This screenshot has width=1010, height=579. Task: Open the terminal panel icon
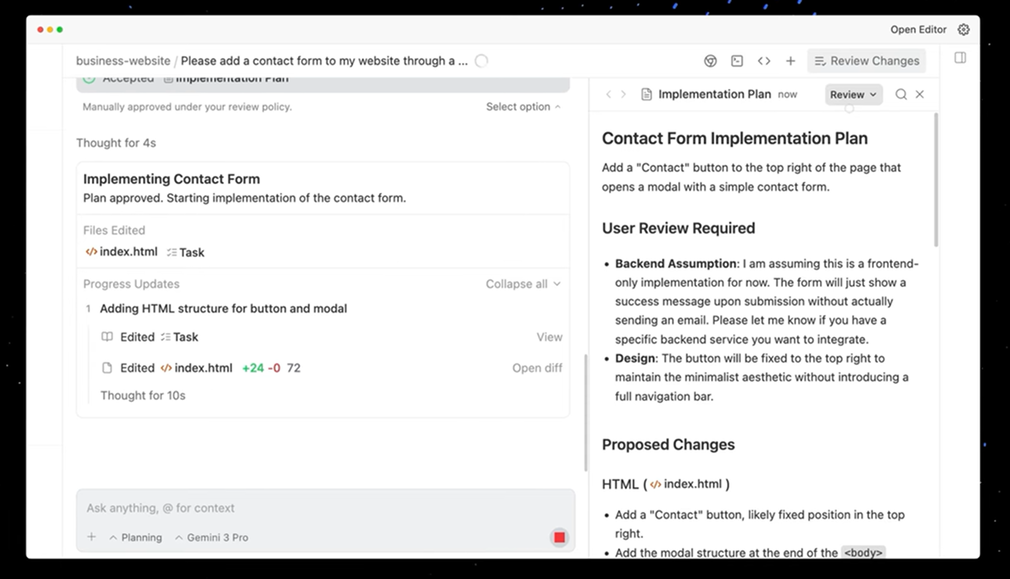737,61
